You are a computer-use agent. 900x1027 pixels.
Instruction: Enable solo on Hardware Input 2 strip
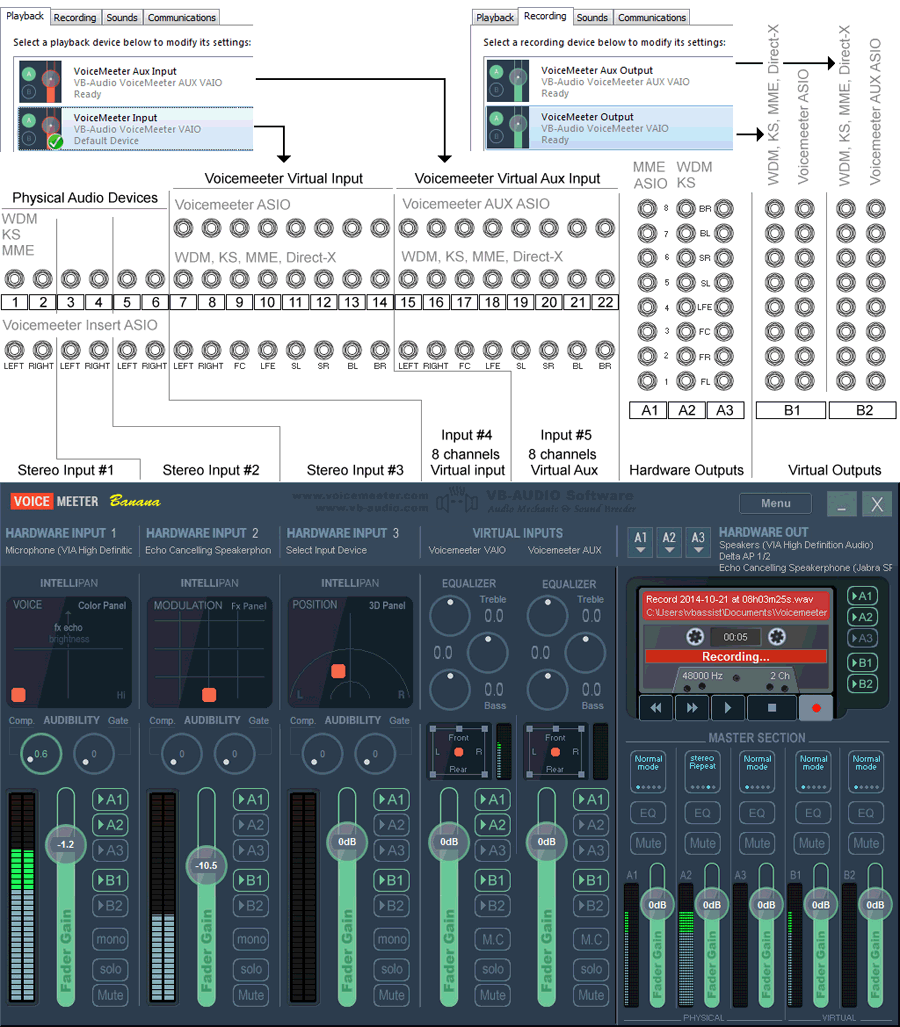click(x=251, y=969)
